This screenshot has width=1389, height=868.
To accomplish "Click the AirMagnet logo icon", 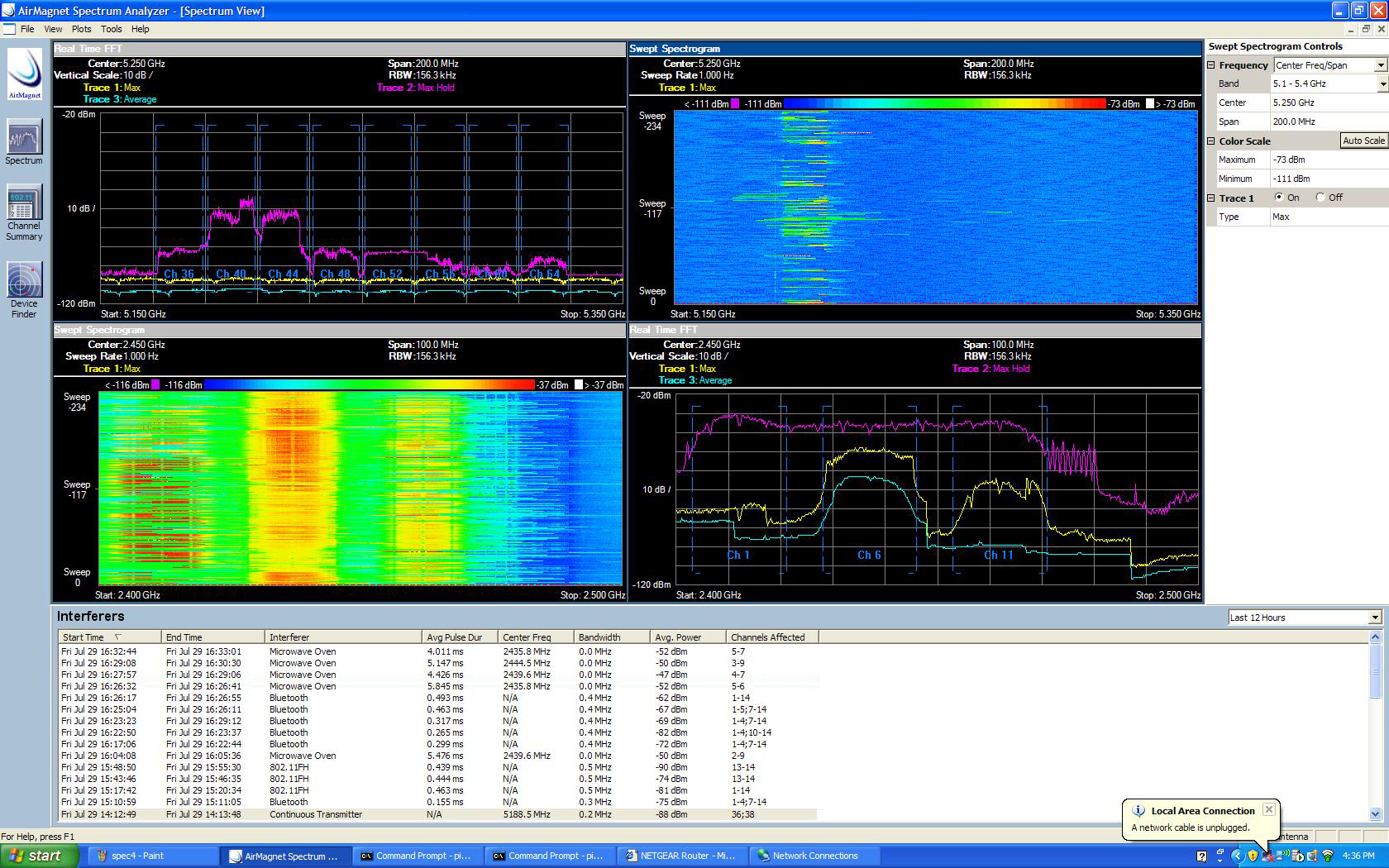I will [25, 73].
